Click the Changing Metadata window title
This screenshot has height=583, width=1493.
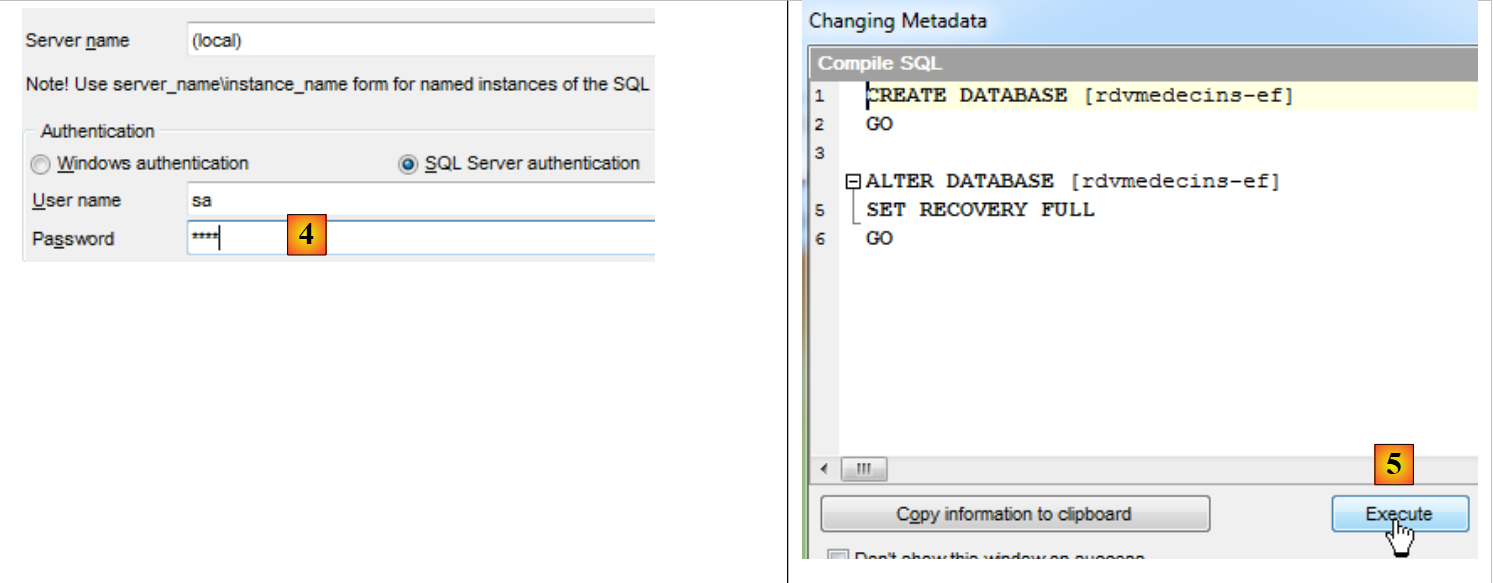click(897, 20)
